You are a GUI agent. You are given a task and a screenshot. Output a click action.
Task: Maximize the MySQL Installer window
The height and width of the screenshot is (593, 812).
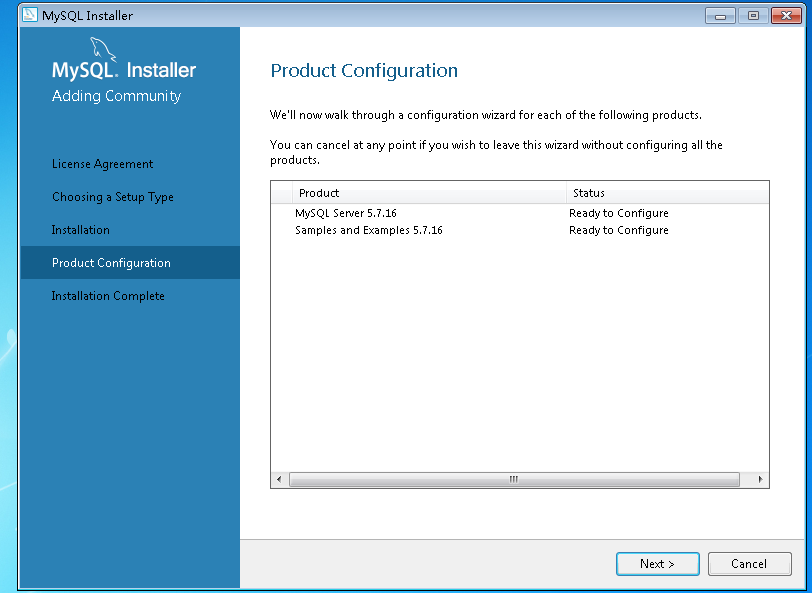coord(753,16)
